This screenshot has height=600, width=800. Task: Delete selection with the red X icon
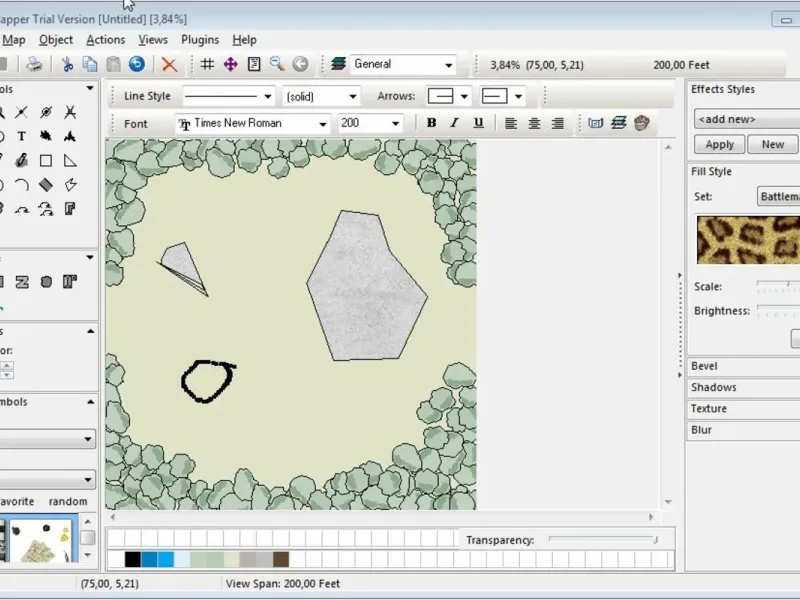169,64
